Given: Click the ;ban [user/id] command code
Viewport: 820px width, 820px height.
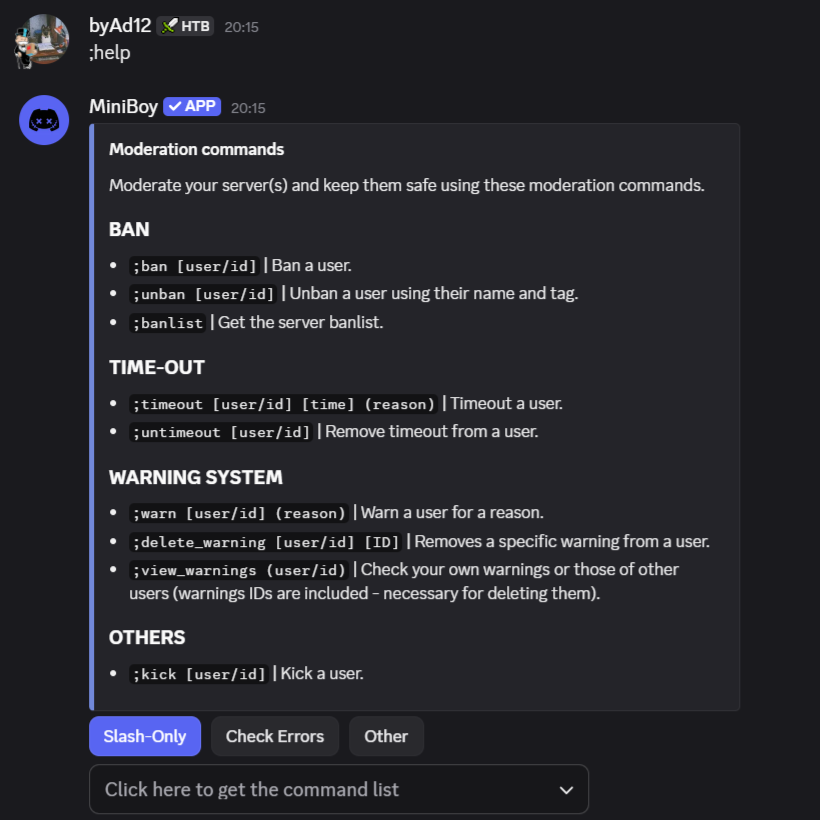Looking at the screenshot, I should tap(195, 266).
